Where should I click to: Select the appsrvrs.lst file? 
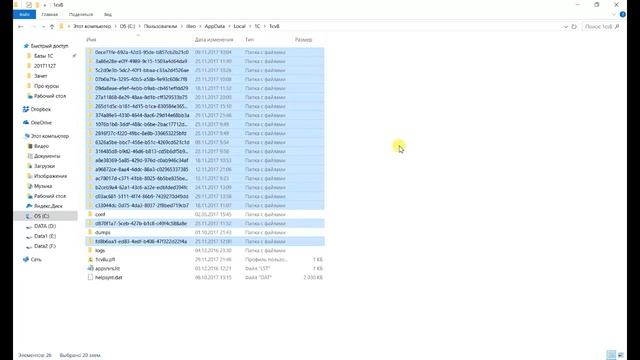(205, 268)
